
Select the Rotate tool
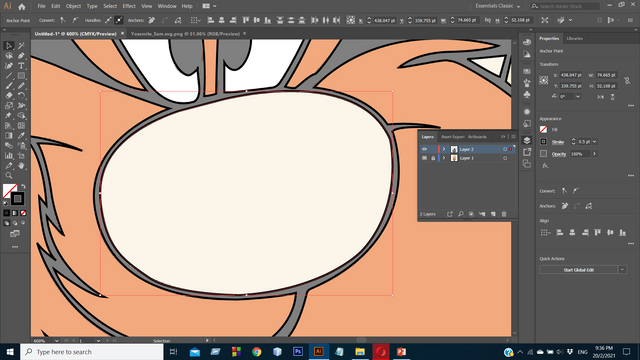21,96
